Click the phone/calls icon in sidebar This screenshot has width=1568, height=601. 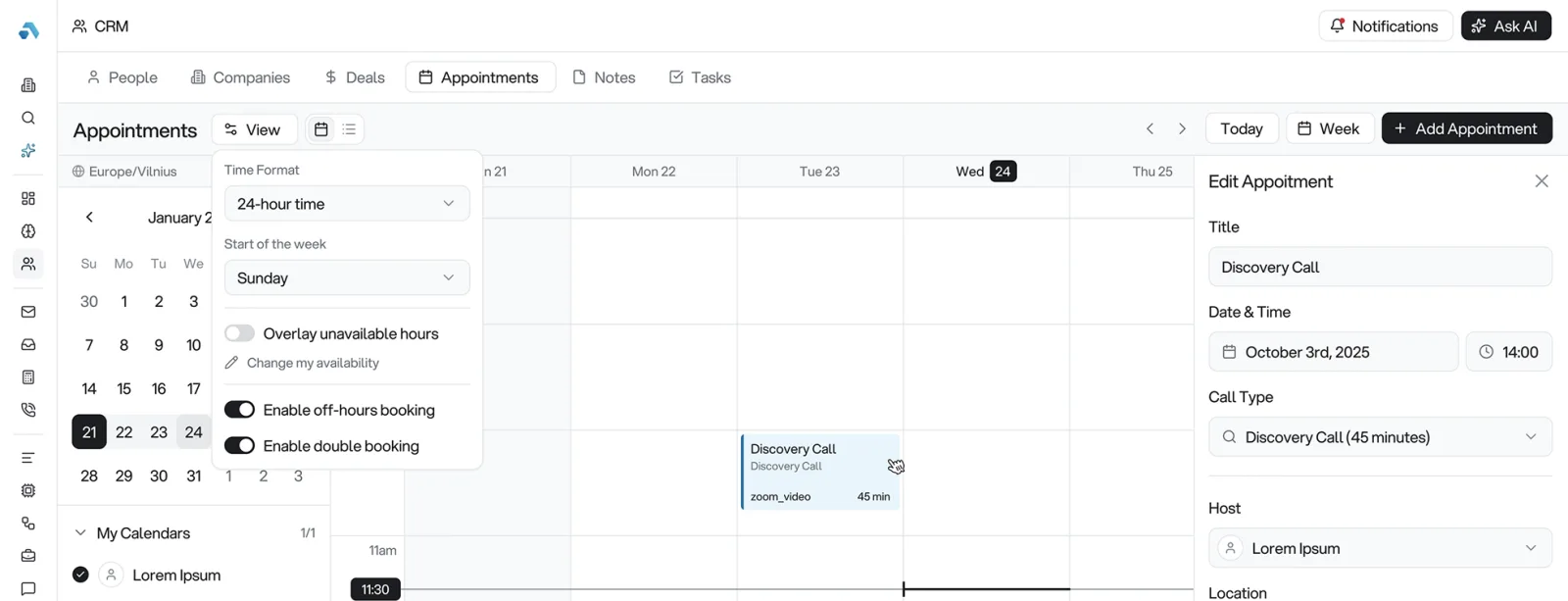[27, 409]
